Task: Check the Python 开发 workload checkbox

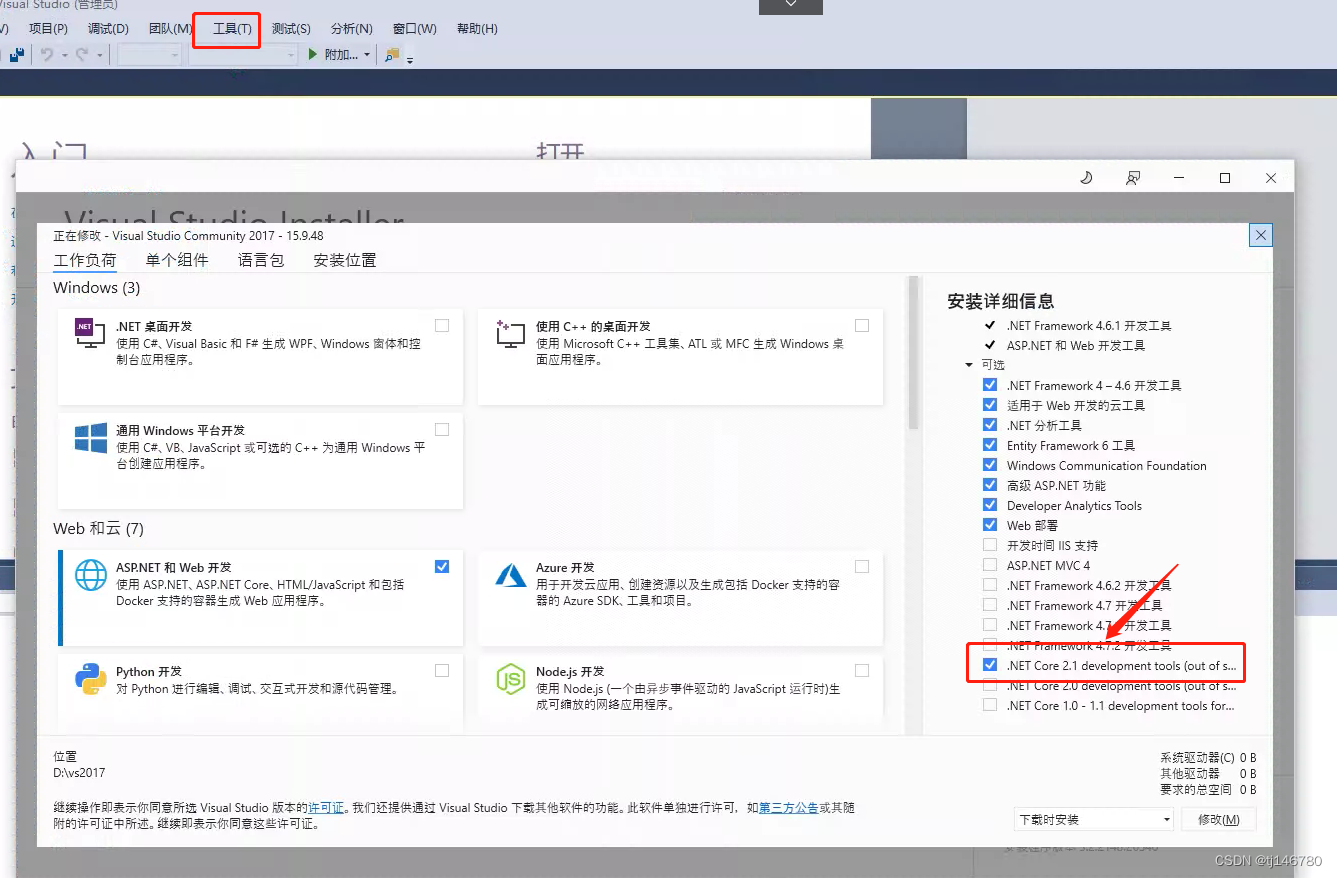Action: (442, 670)
